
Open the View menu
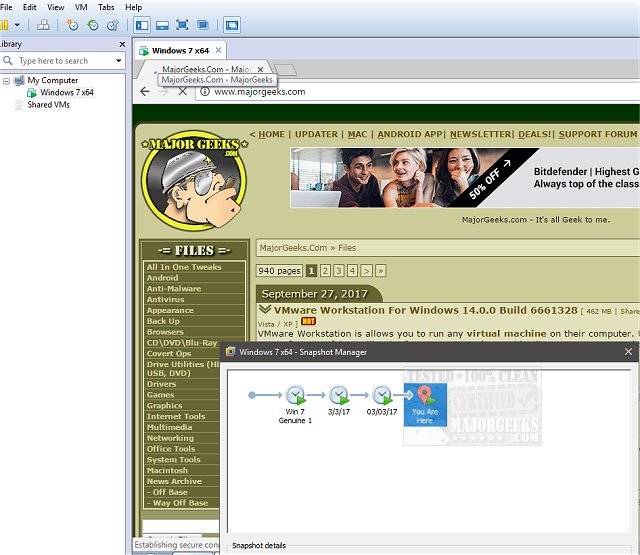coord(56,7)
